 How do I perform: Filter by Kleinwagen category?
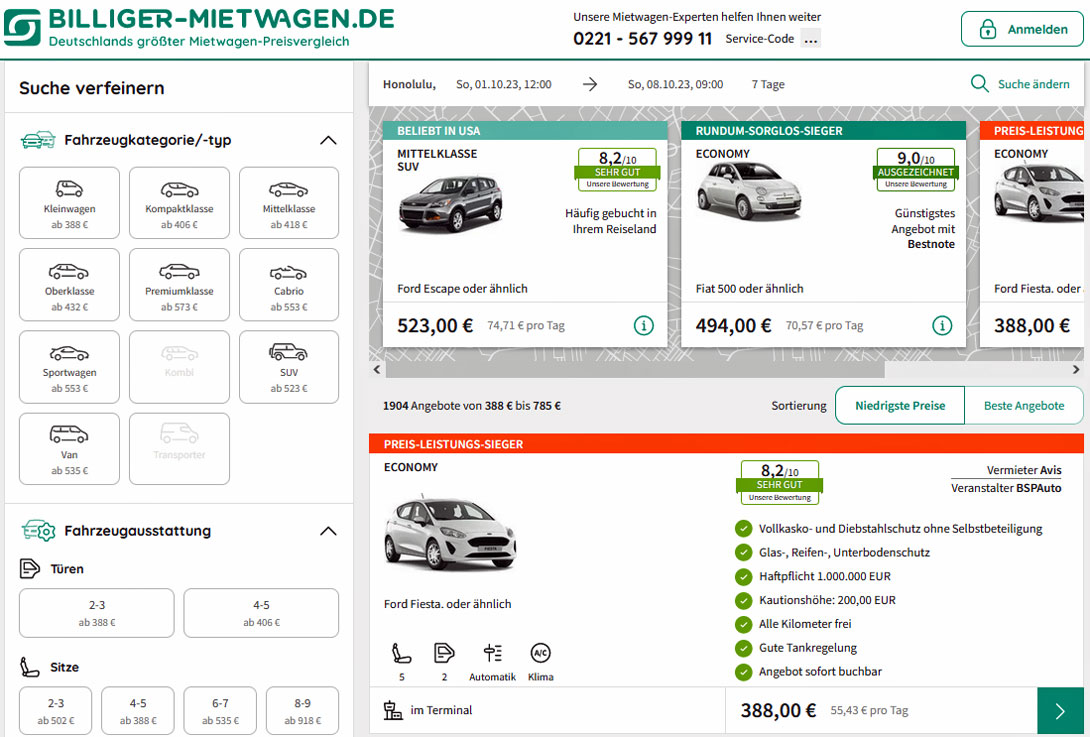click(70, 203)
